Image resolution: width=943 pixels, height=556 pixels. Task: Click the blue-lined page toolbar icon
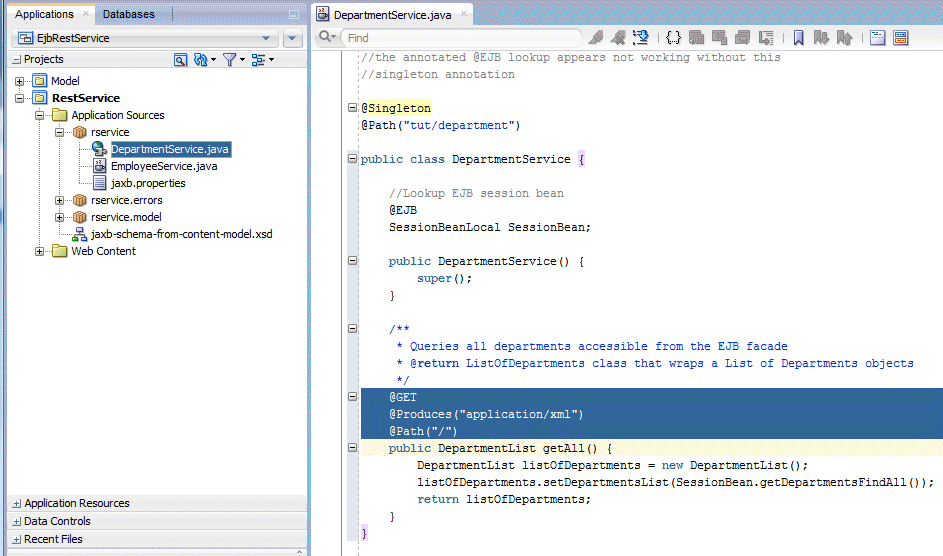[x=877, y=38]
